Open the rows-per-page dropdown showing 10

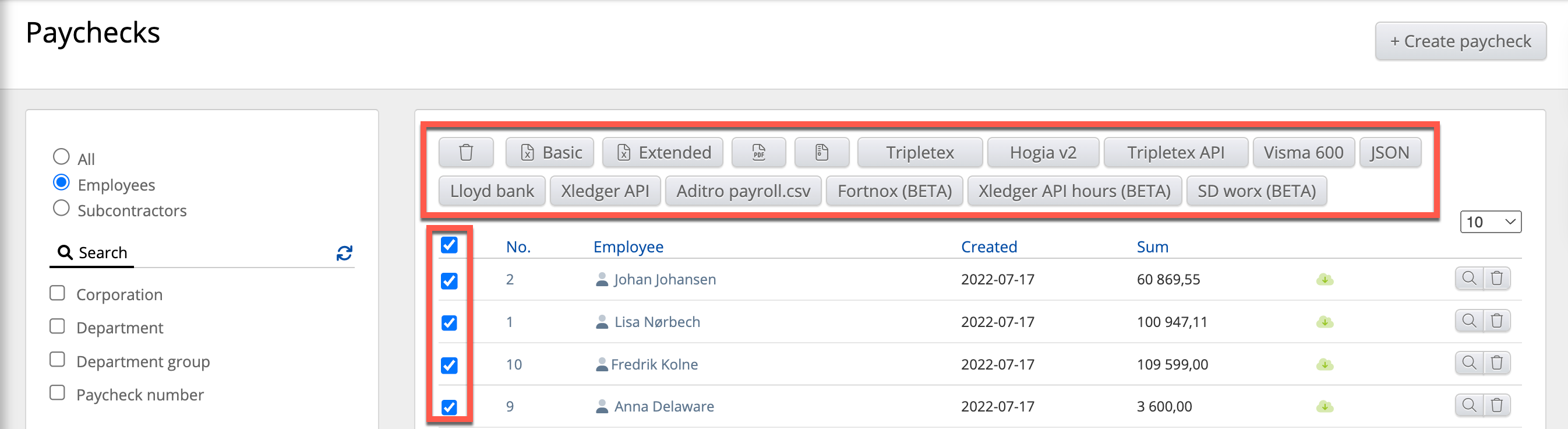tap(1490, 222)
